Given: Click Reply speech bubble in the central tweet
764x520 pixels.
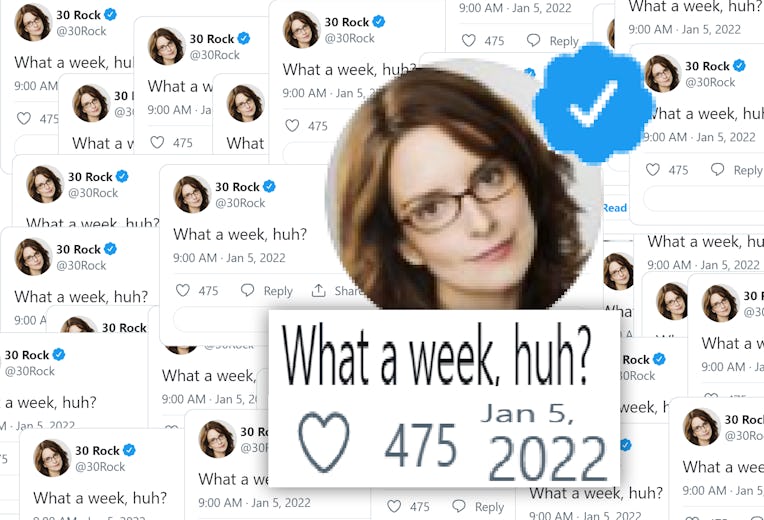Looking at the screenshot, I should 248,290.
